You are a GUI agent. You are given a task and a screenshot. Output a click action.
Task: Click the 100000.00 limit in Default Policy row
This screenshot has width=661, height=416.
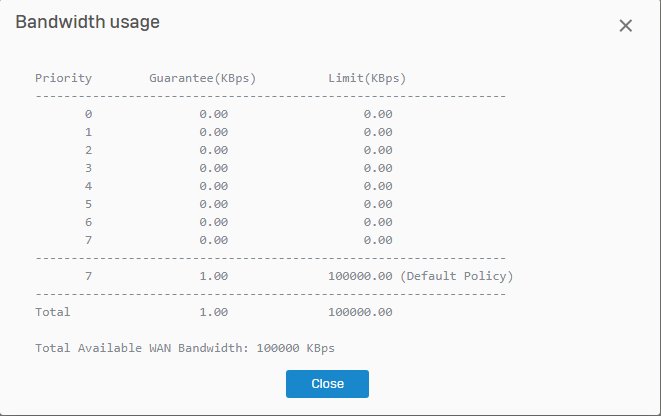[x=360, y=276]
